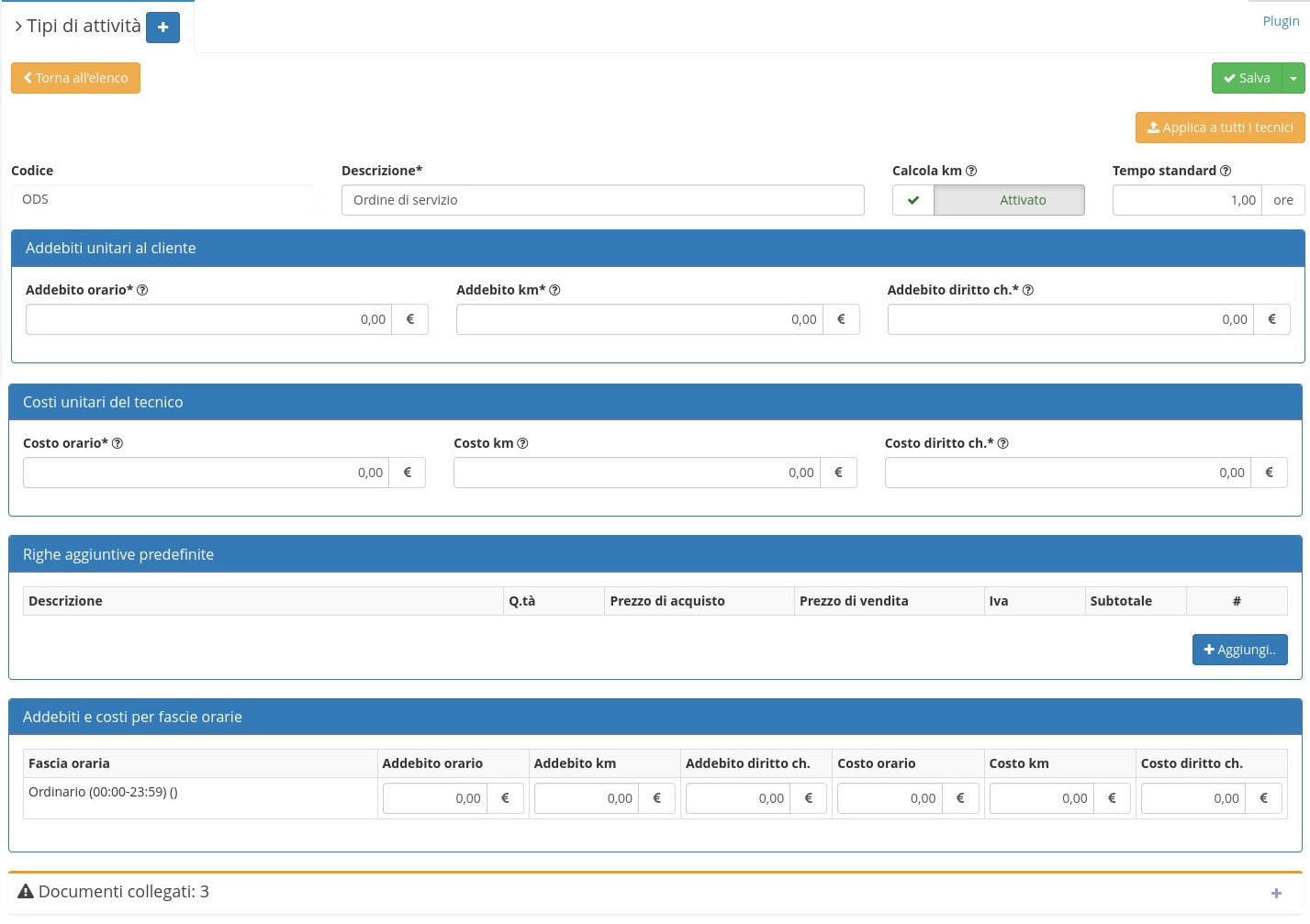Screen dimensions: 1310x924
Task: Click the green checkmark of Calcola km
Action: [913, 200]
